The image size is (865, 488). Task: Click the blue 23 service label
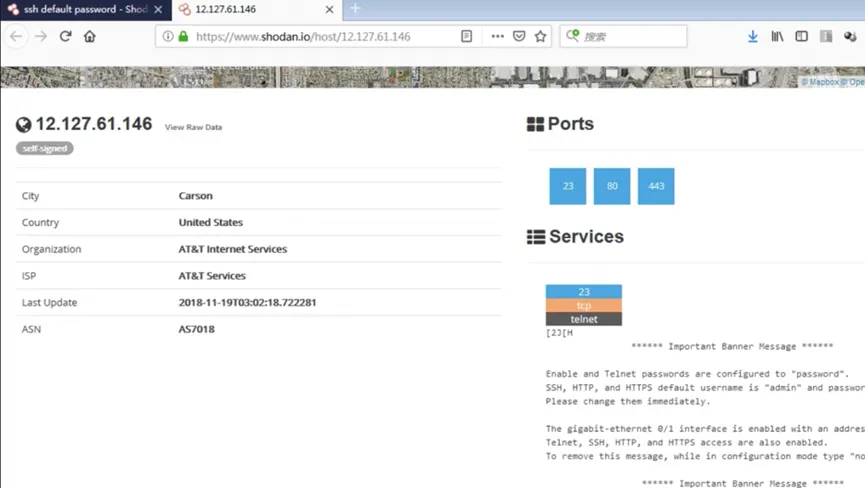[x=584, y=292]
